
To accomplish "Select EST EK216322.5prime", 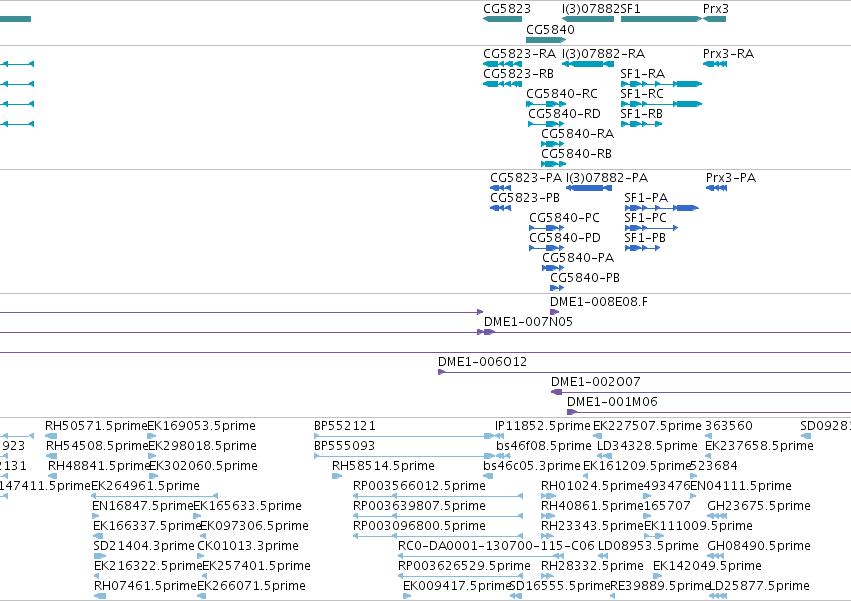I will coord(148,566).
